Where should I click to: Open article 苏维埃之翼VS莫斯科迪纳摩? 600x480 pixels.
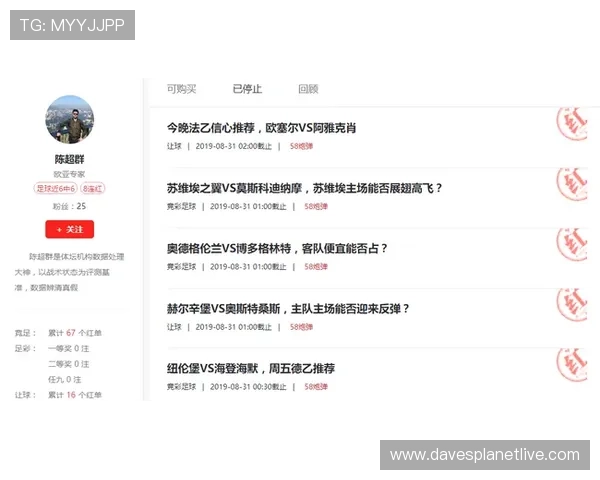305,188
